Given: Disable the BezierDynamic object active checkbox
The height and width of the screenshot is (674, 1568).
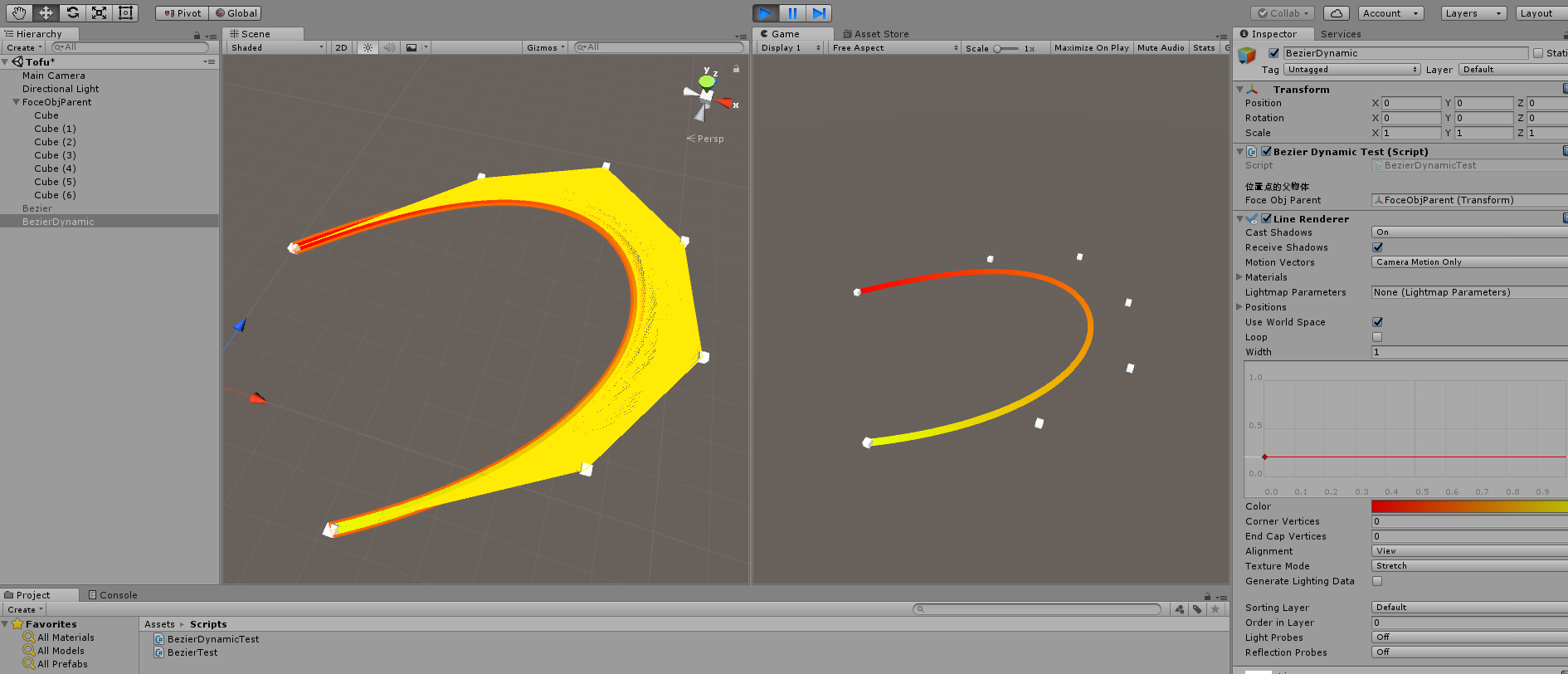Looking at the screenshot, I should [1274, 53].
